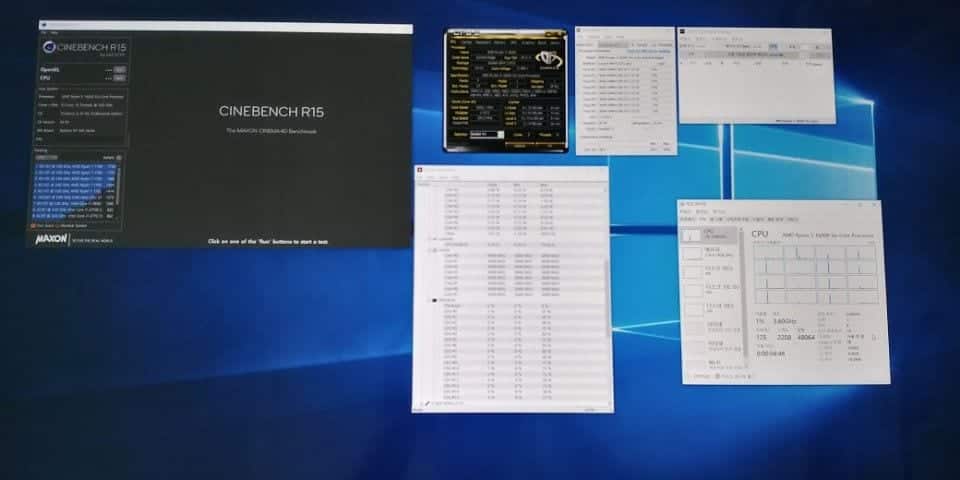Open the About tab in CPU-Z
Viewport: 960px width, 480px height.
click(554, 42)
